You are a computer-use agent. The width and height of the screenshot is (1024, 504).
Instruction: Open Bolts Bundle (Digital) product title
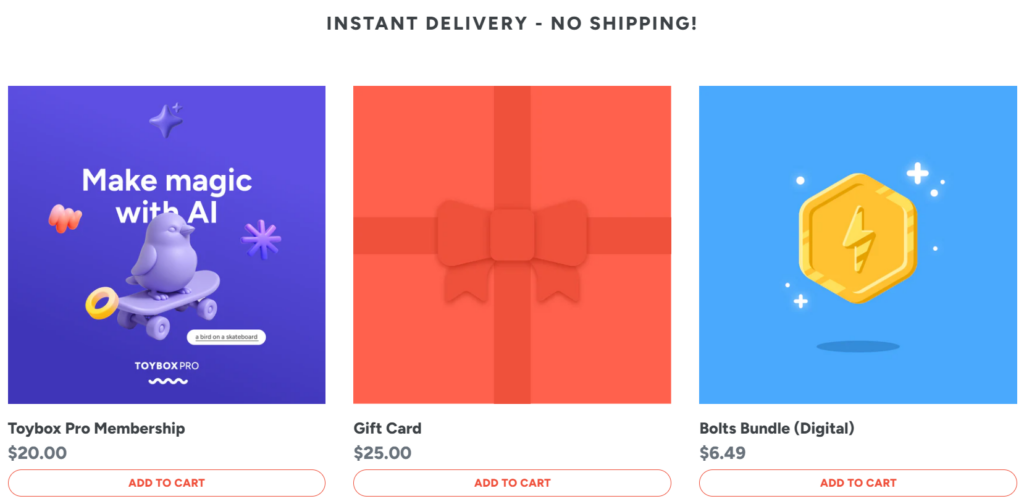tap(776, 428)
